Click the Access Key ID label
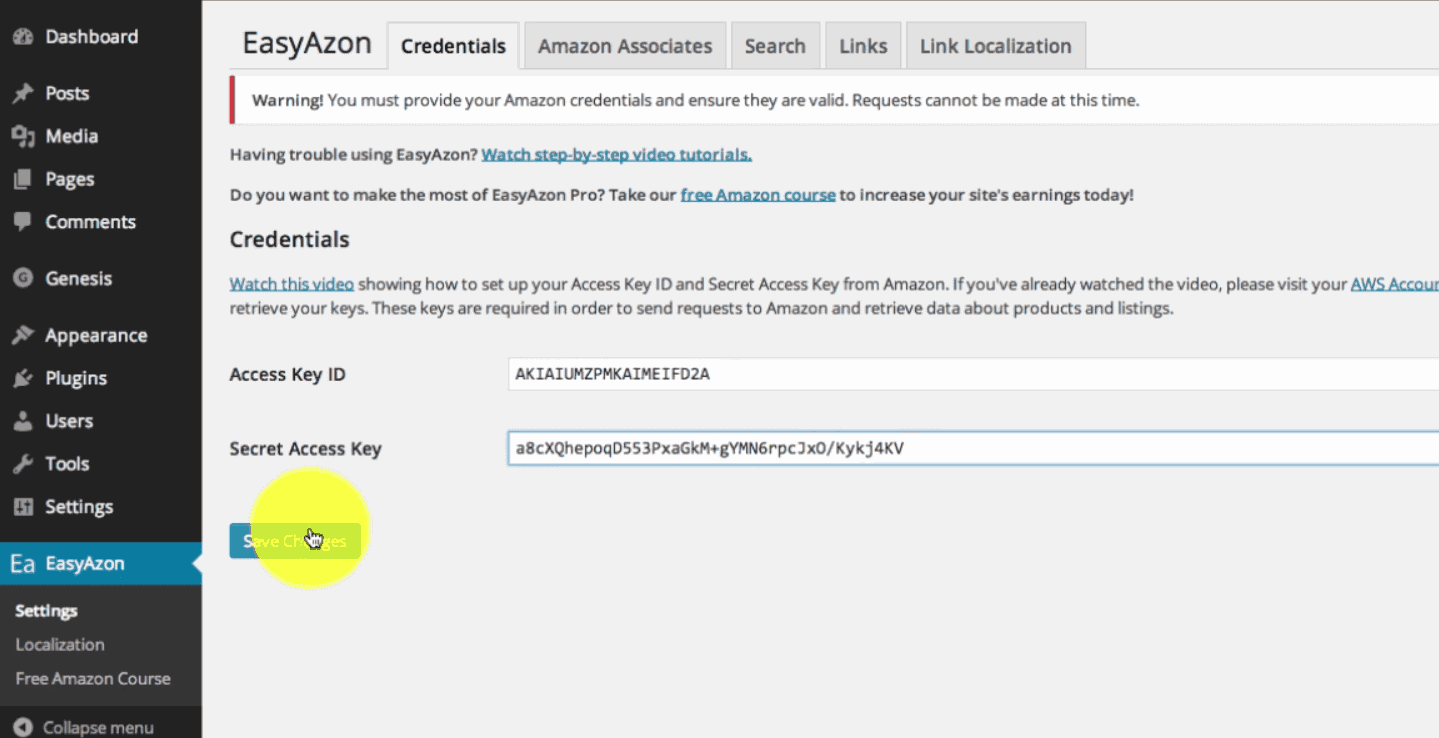1439x738 pixels. (288, 375)
